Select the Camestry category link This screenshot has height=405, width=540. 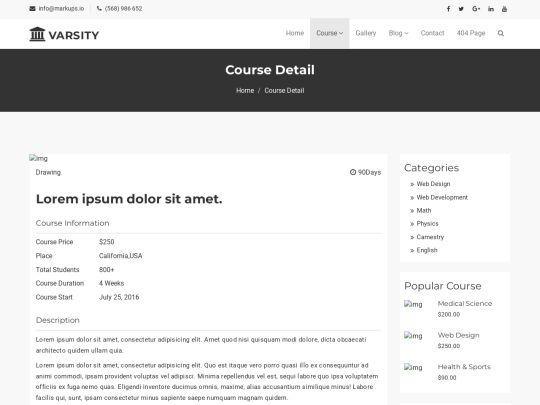430,237
